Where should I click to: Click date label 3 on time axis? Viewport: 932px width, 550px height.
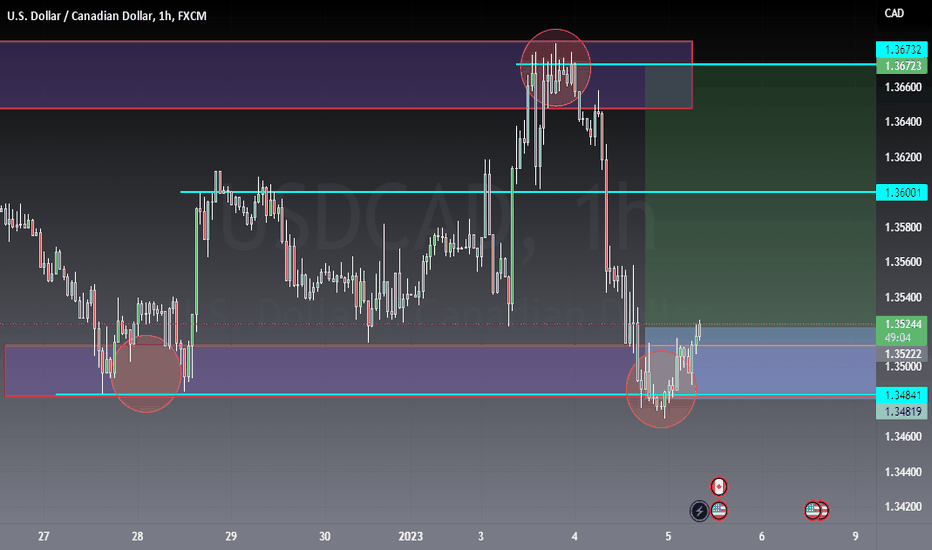(481, 536)
